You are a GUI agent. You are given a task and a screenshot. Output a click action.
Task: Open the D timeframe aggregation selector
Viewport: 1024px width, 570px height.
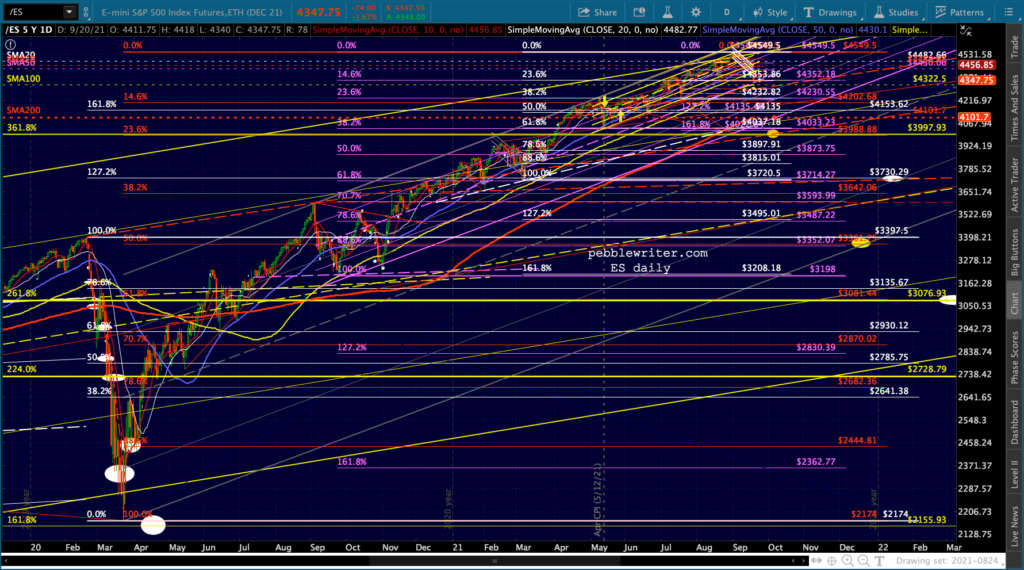[x=726, y=12]
